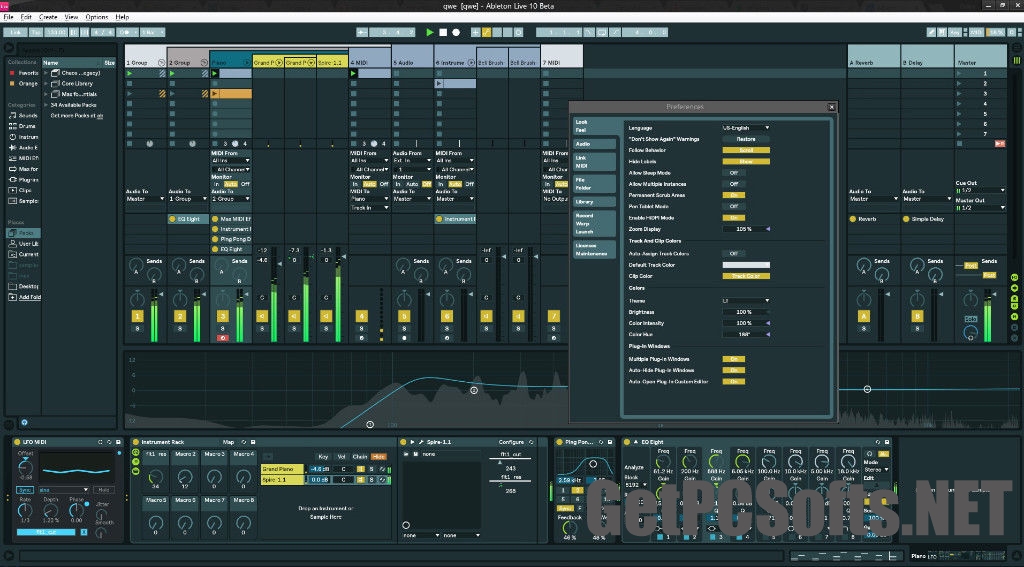Open Default Track Color chooser
Image resolution: width=1024 pixels, height=567 pixels.
tap(746, 265)
